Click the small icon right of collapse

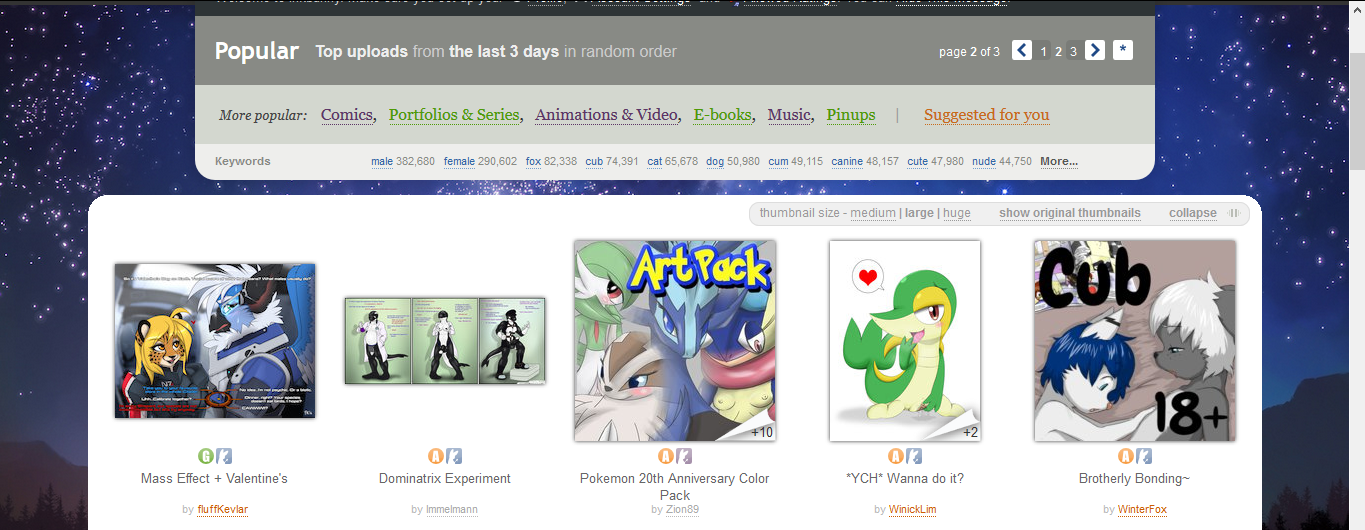click(x=1235, y=213)
